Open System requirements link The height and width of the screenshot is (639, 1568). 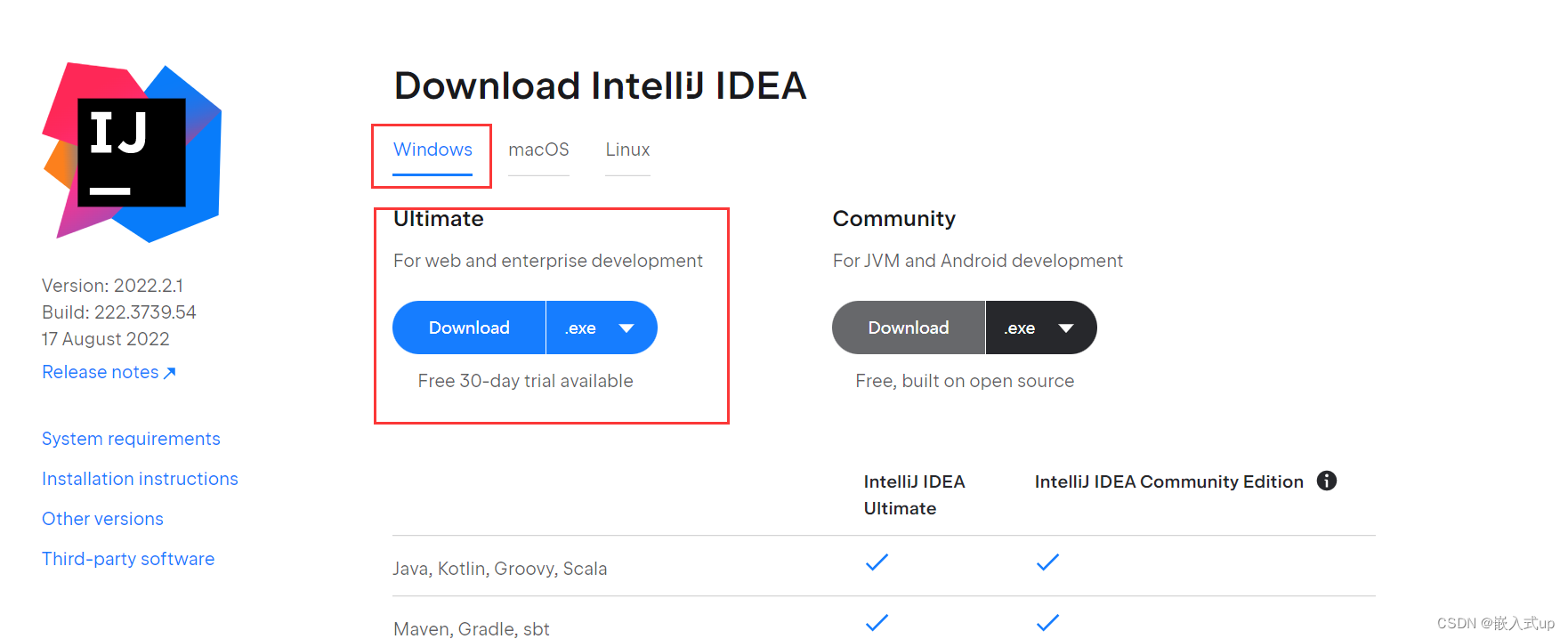click(x=131, y=439)
